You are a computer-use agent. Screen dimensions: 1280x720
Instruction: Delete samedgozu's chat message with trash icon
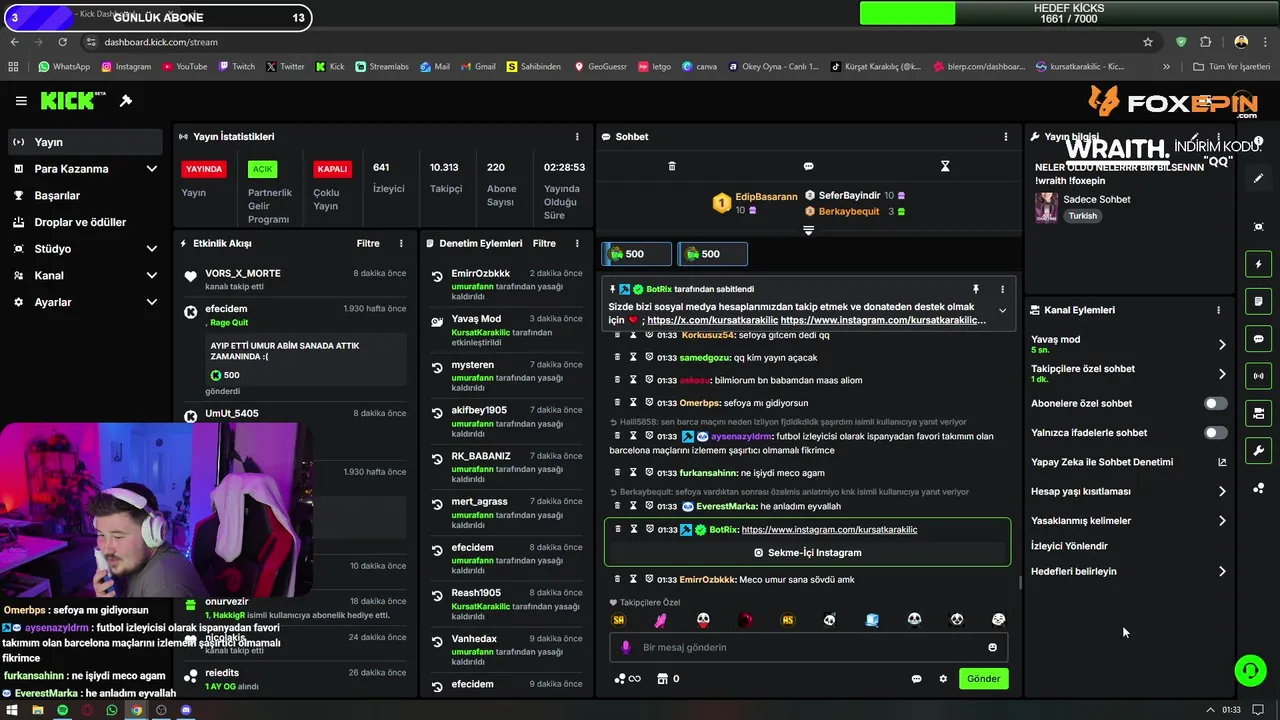click(x=618, y=357)
